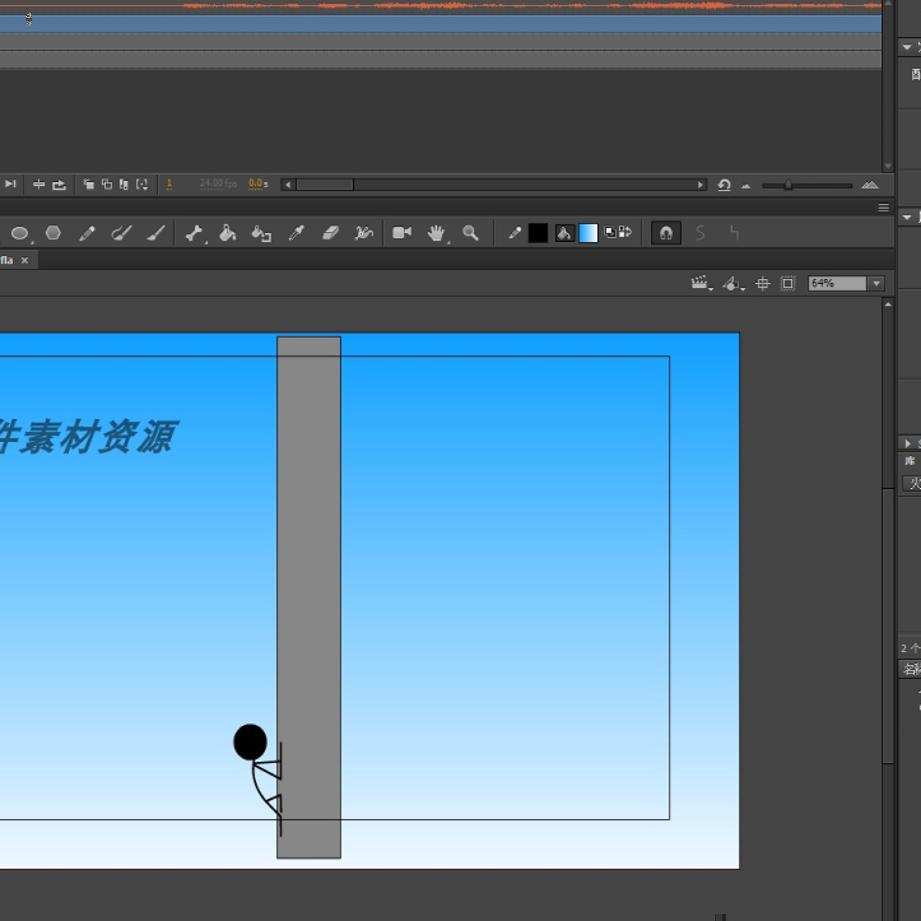The image size is (921, 921).
Task: Reset timeline zoom to default
Action: [x=724, y=185]
